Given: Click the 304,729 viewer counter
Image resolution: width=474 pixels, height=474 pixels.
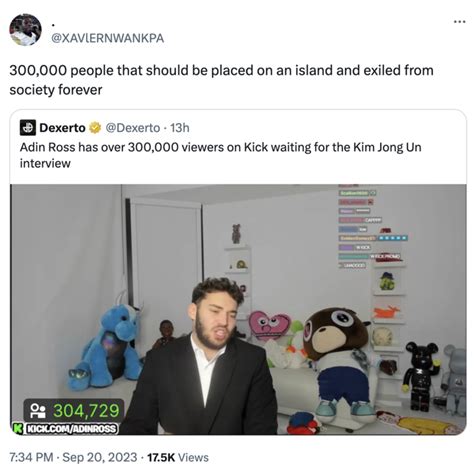Looking at the screenshot, I should 86,411.
